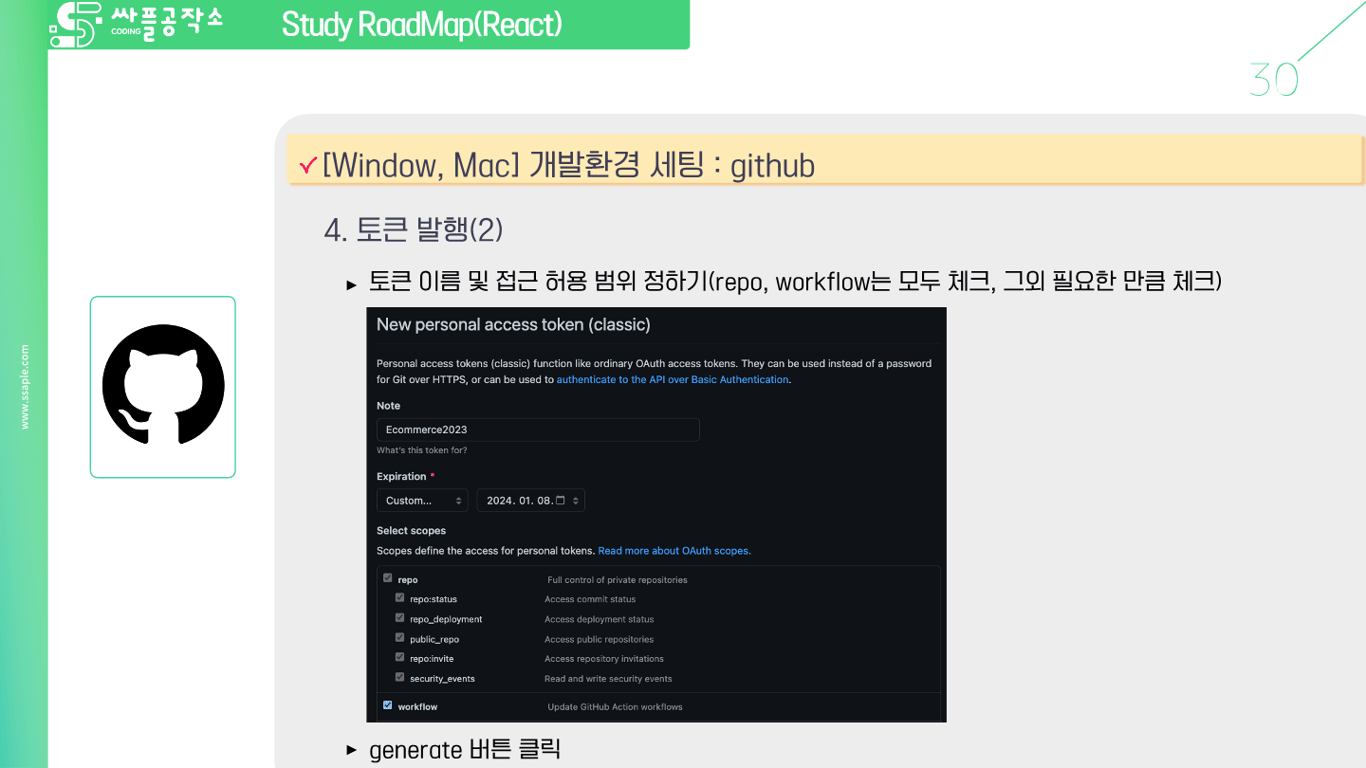Click the red checkmark before the banner title
Viewport: 1366px width, 768px height.
click(x=308, y=166)
